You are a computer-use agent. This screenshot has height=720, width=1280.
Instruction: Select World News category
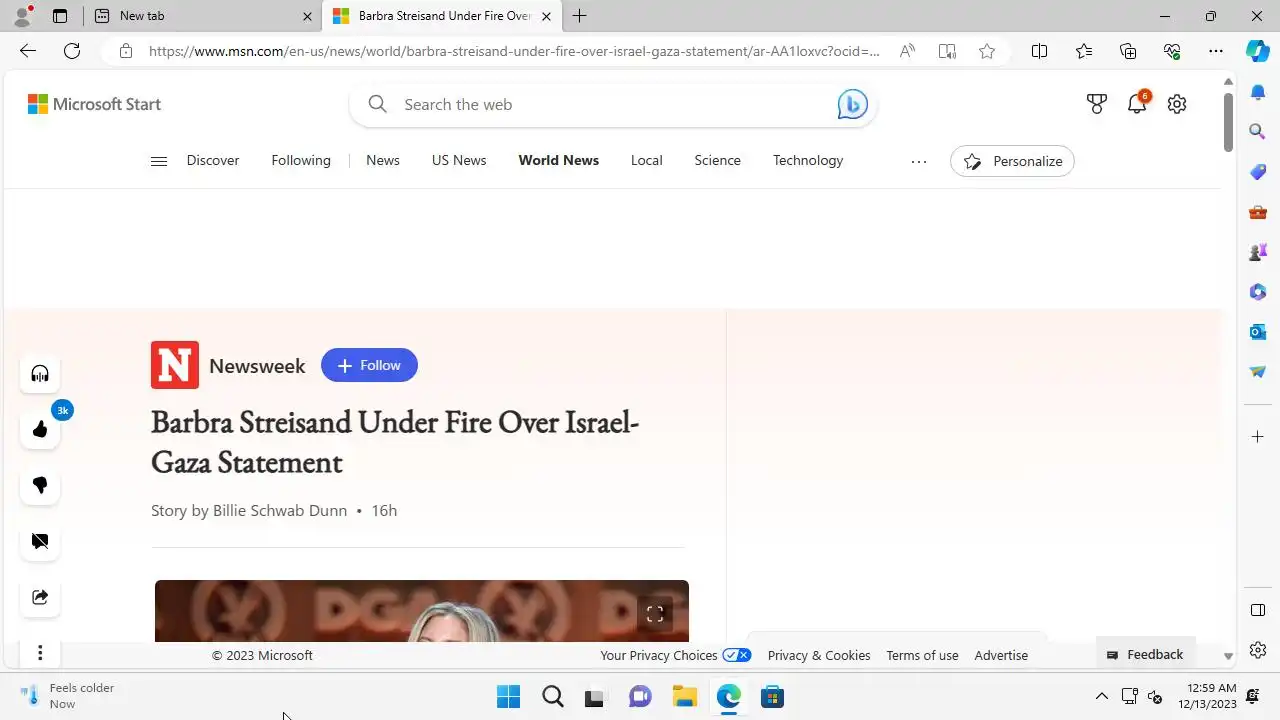(559, 160)
